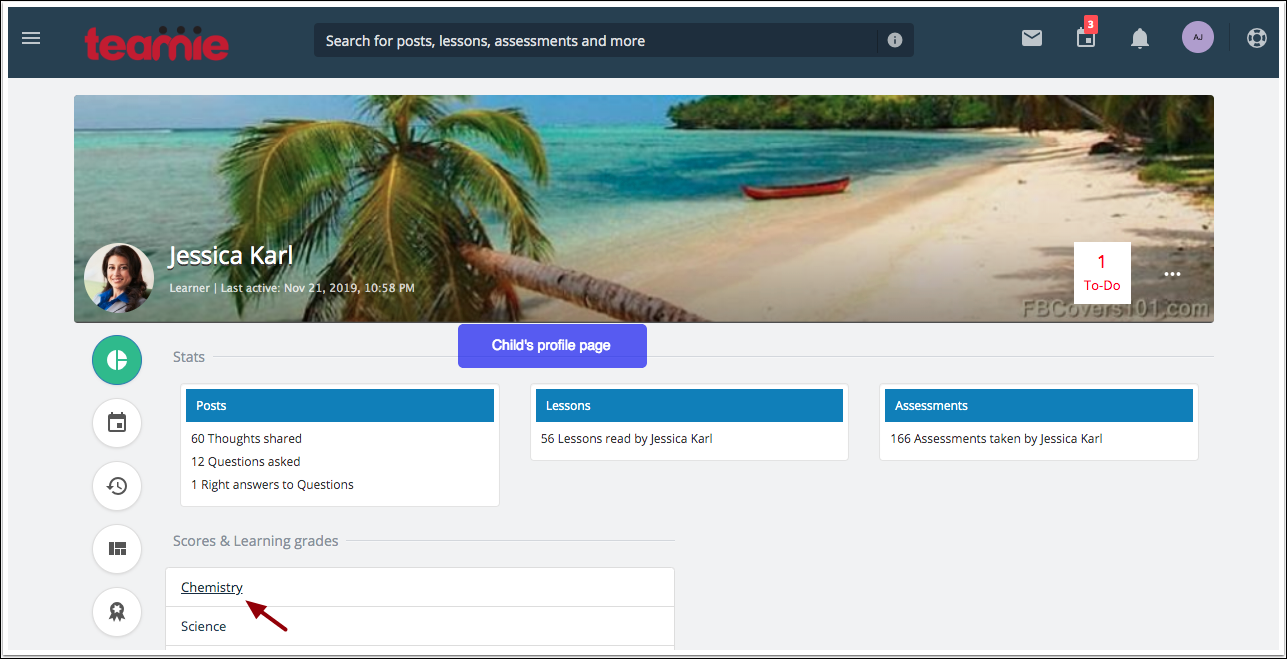Open the three-dots more options menu
Viewport: 1287px width, 659px height.
tap(1173, 274)
